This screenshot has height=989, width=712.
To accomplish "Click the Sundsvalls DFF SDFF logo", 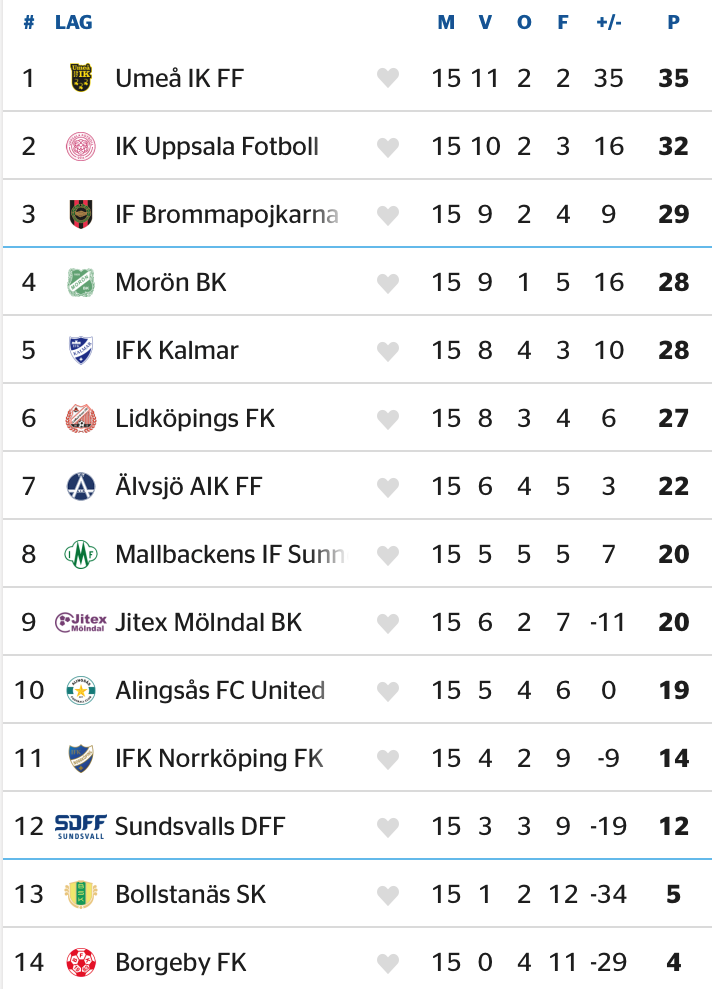I will 80,826.
